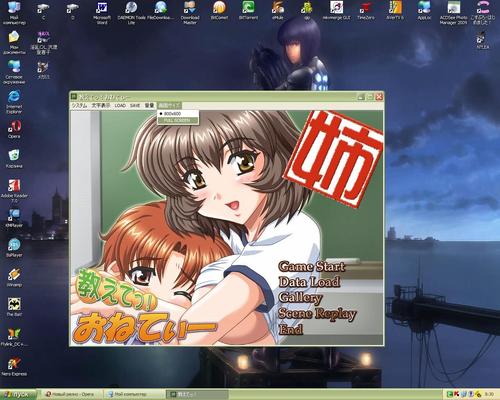
Task: Open the D drive desktop shortcut
Action: click(73, 11)
